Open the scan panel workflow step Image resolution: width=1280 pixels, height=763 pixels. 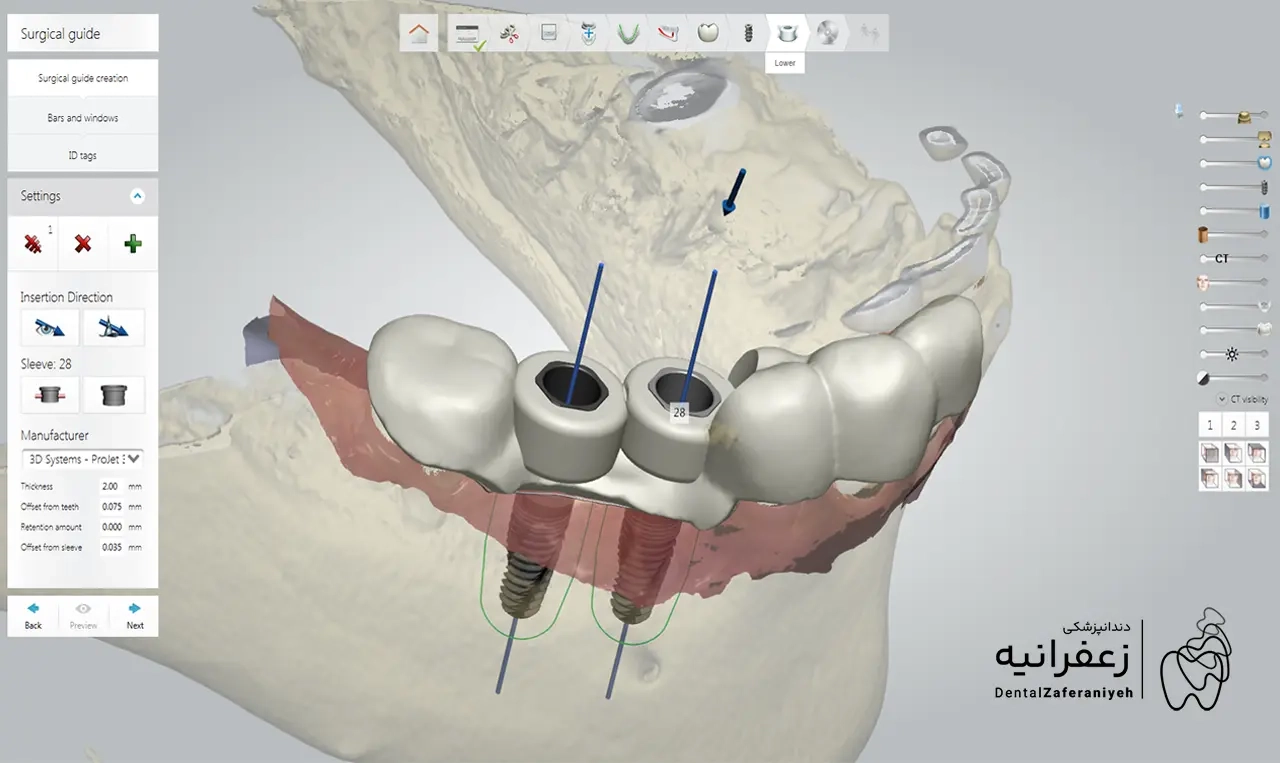(x=549, y=33)
